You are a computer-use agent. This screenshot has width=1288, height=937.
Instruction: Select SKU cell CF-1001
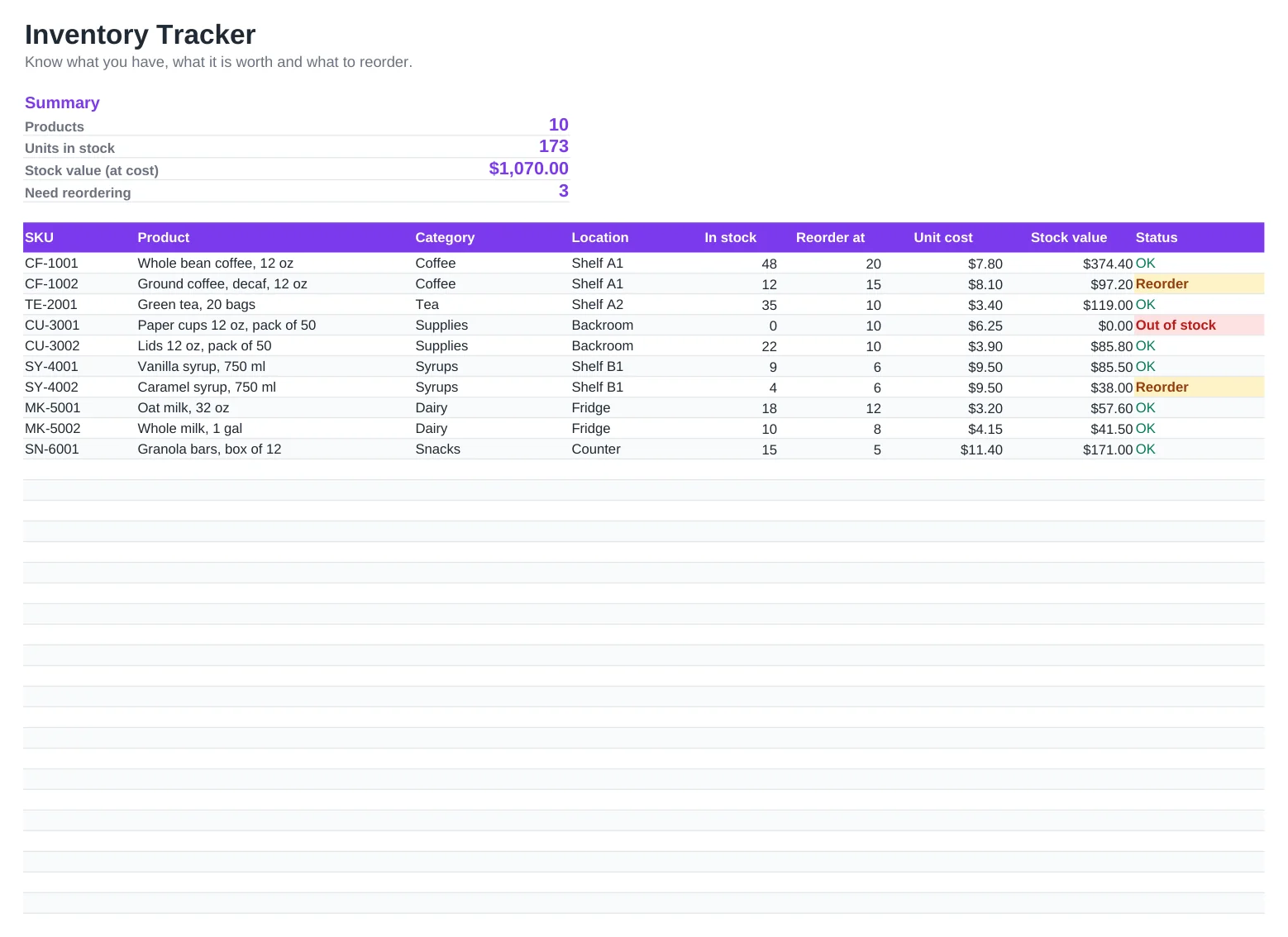pyautogui.click(x=51, y=263)
